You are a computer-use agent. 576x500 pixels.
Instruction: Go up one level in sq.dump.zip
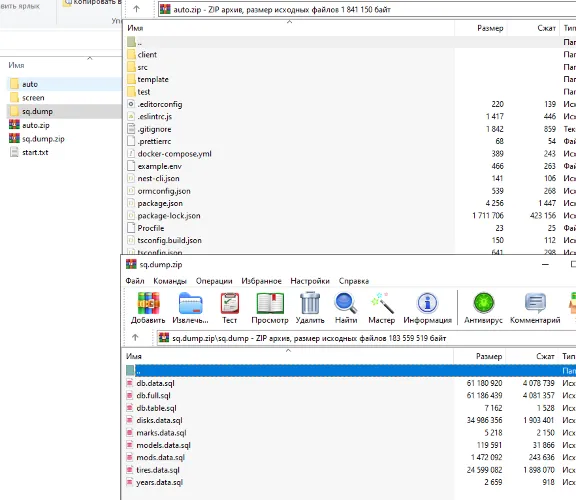tap(135, 337)
